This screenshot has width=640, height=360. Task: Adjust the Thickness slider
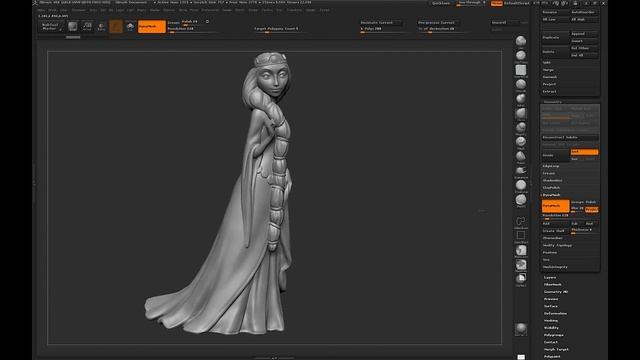coord(584,231)
